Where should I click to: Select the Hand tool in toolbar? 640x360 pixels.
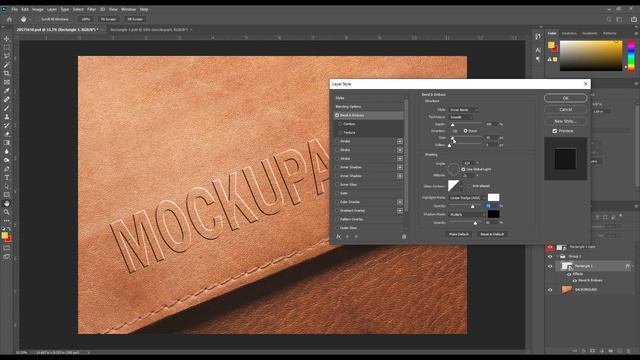pos(7,203)
